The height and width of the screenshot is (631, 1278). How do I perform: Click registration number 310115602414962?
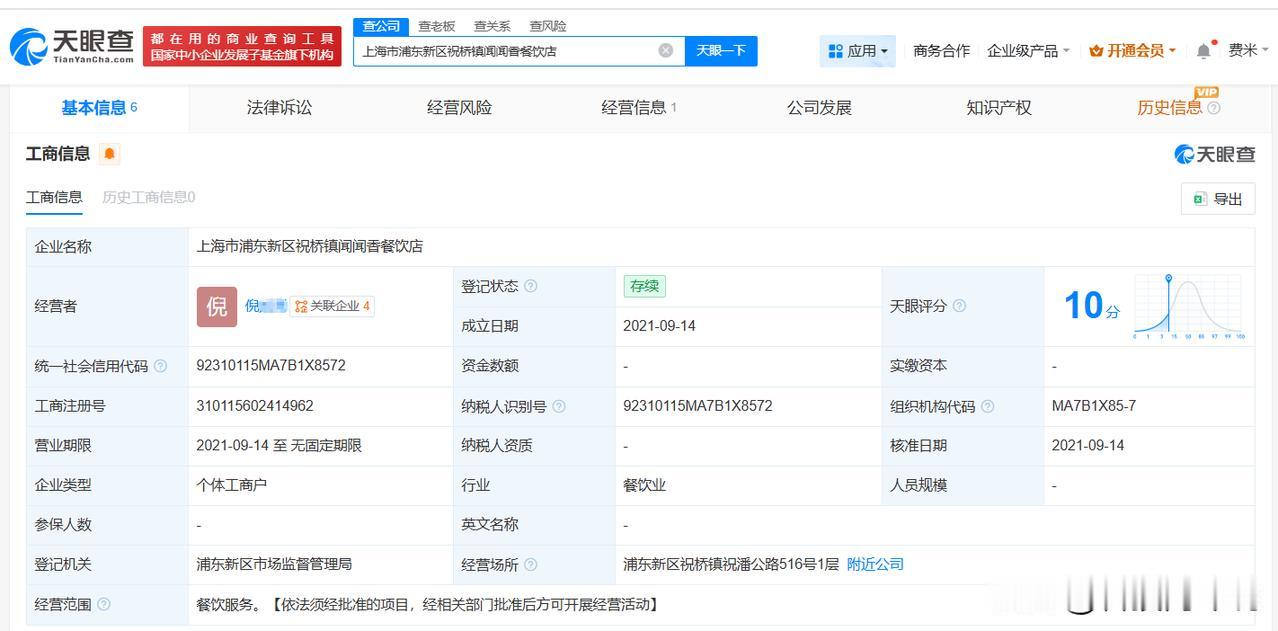[255, 406]
